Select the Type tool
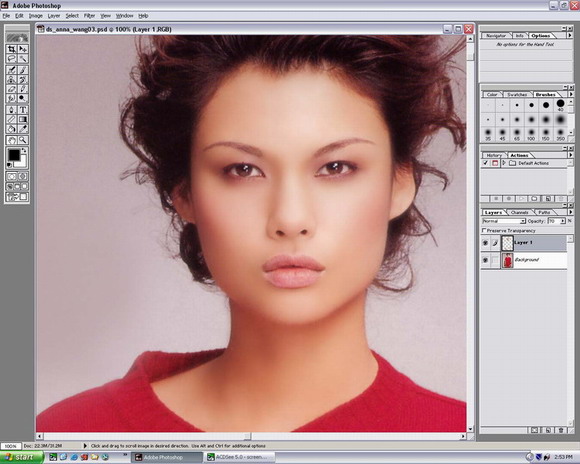The height and width of the screenshot is (464, 580). tap(23, 110)
